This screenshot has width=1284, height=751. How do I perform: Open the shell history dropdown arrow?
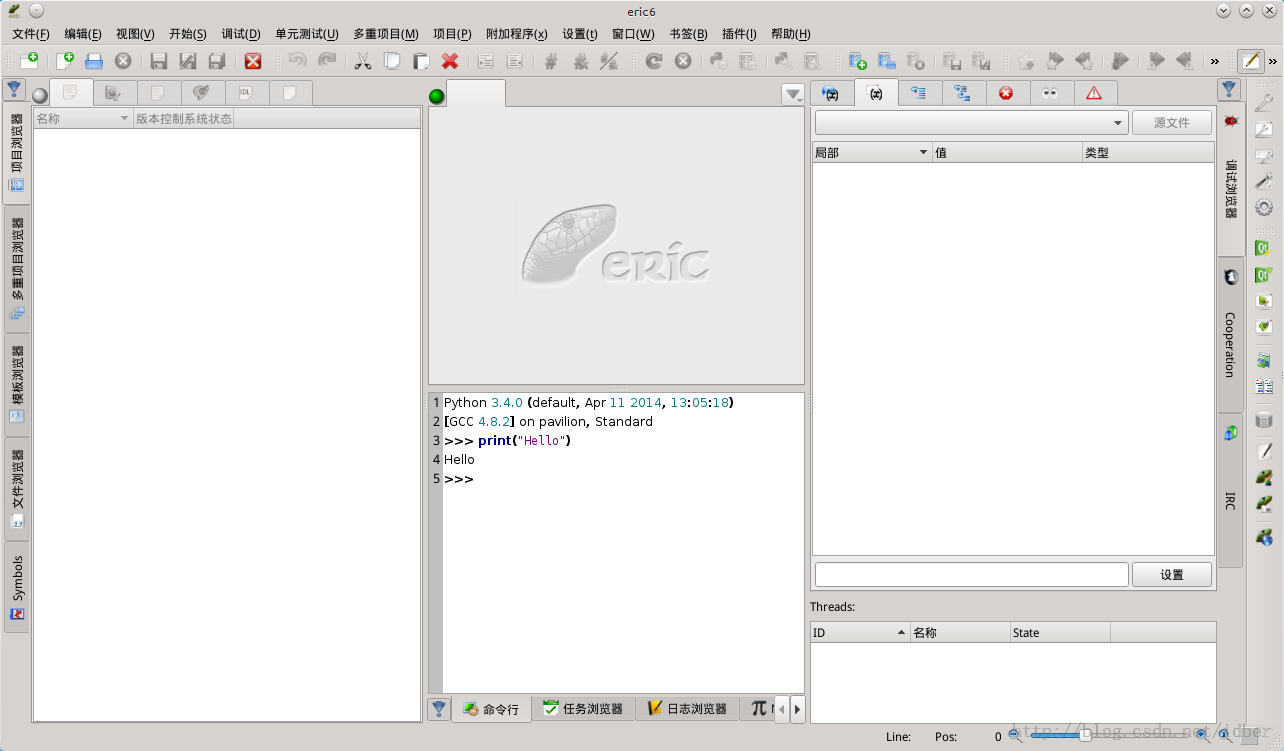tap(793, 93)
